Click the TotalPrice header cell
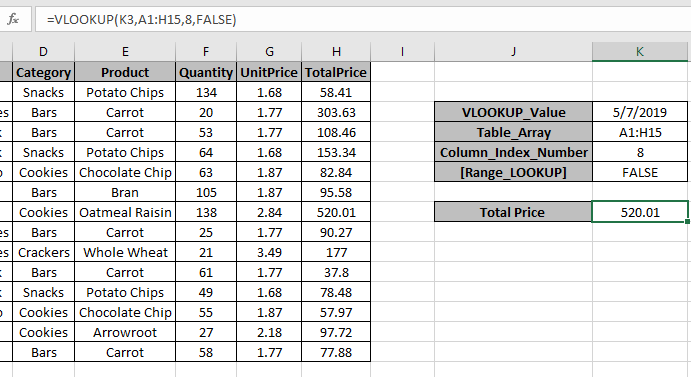Image resolution: width=691 pixels, height=377 pixels. click(x=336, y=72)
